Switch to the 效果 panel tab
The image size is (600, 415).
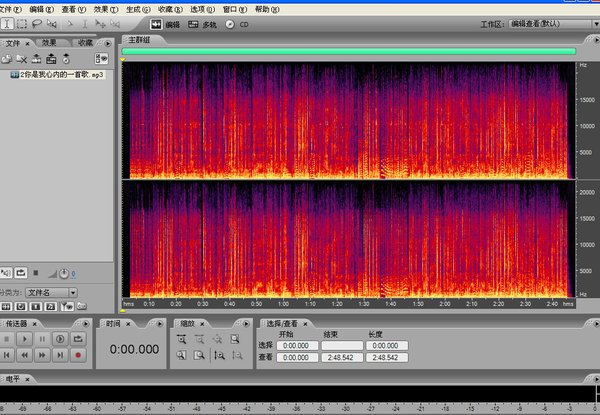point(49,43)
